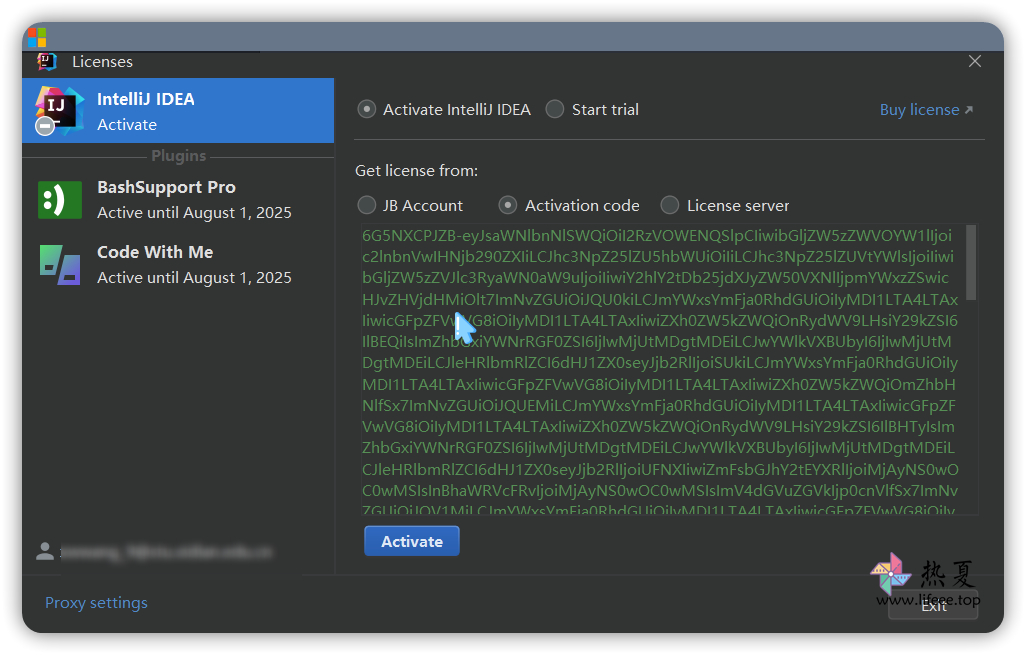Close the Licenses dialog with the X
The height and width of the screenshot is (655, 1026).
pyautogui.click(x=975, y=61)
